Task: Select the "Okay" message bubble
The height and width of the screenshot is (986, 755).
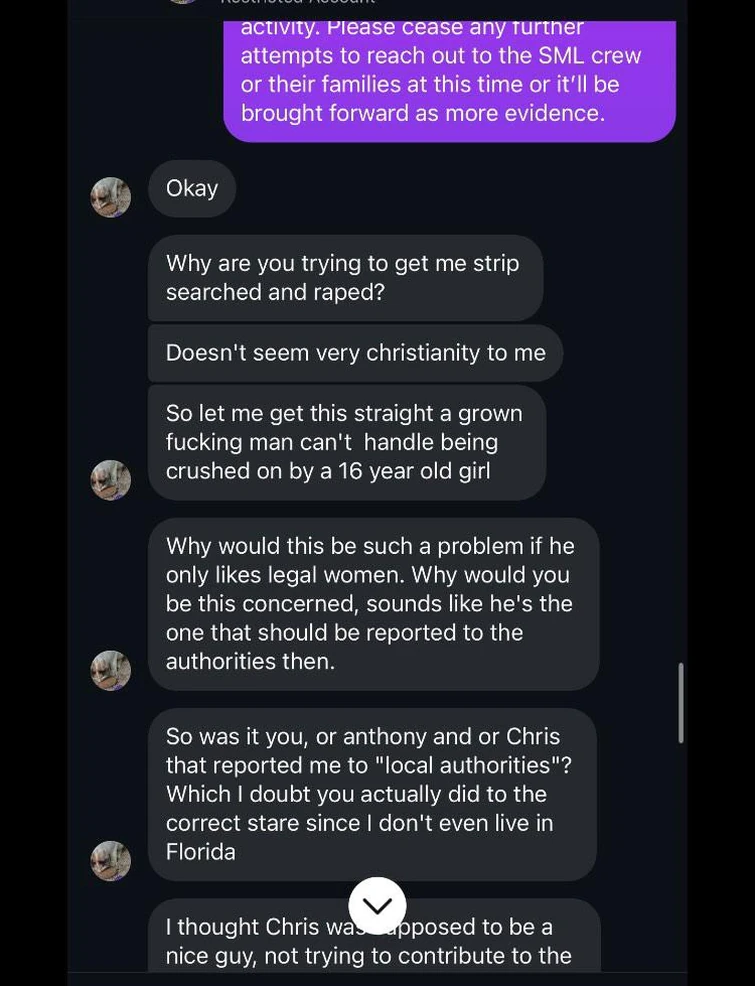Action: 192,189
